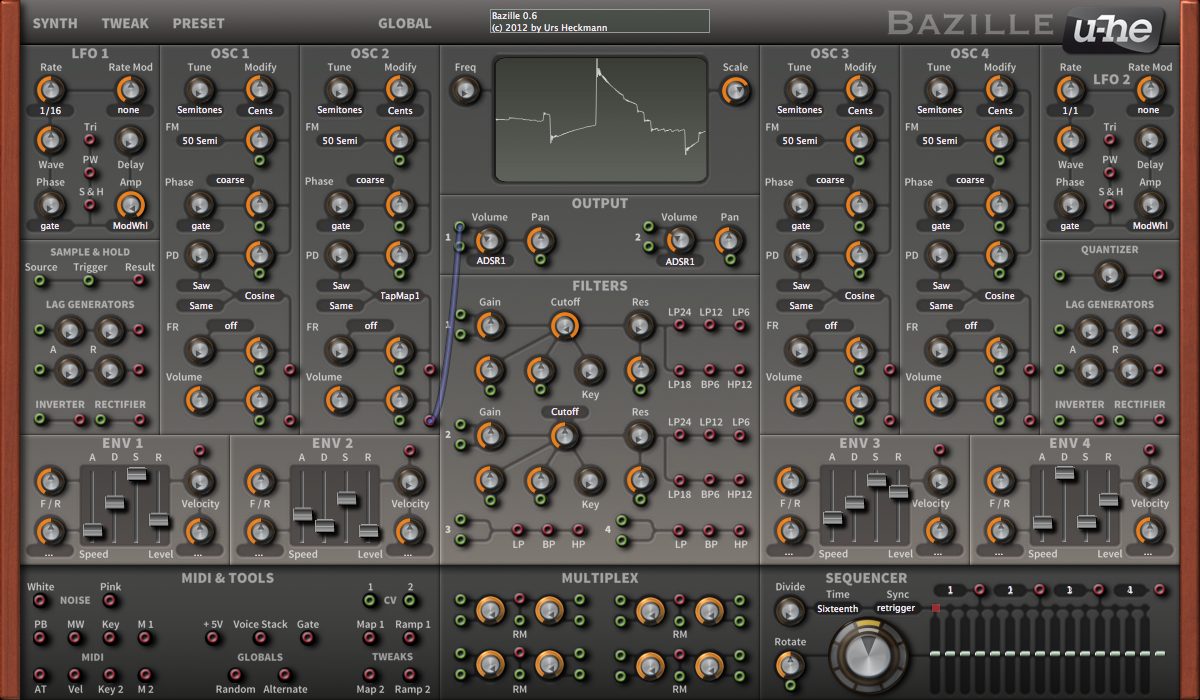Open the Sequencer Time selector Sixteenth
1200x700 pixels.
(837, 608)
